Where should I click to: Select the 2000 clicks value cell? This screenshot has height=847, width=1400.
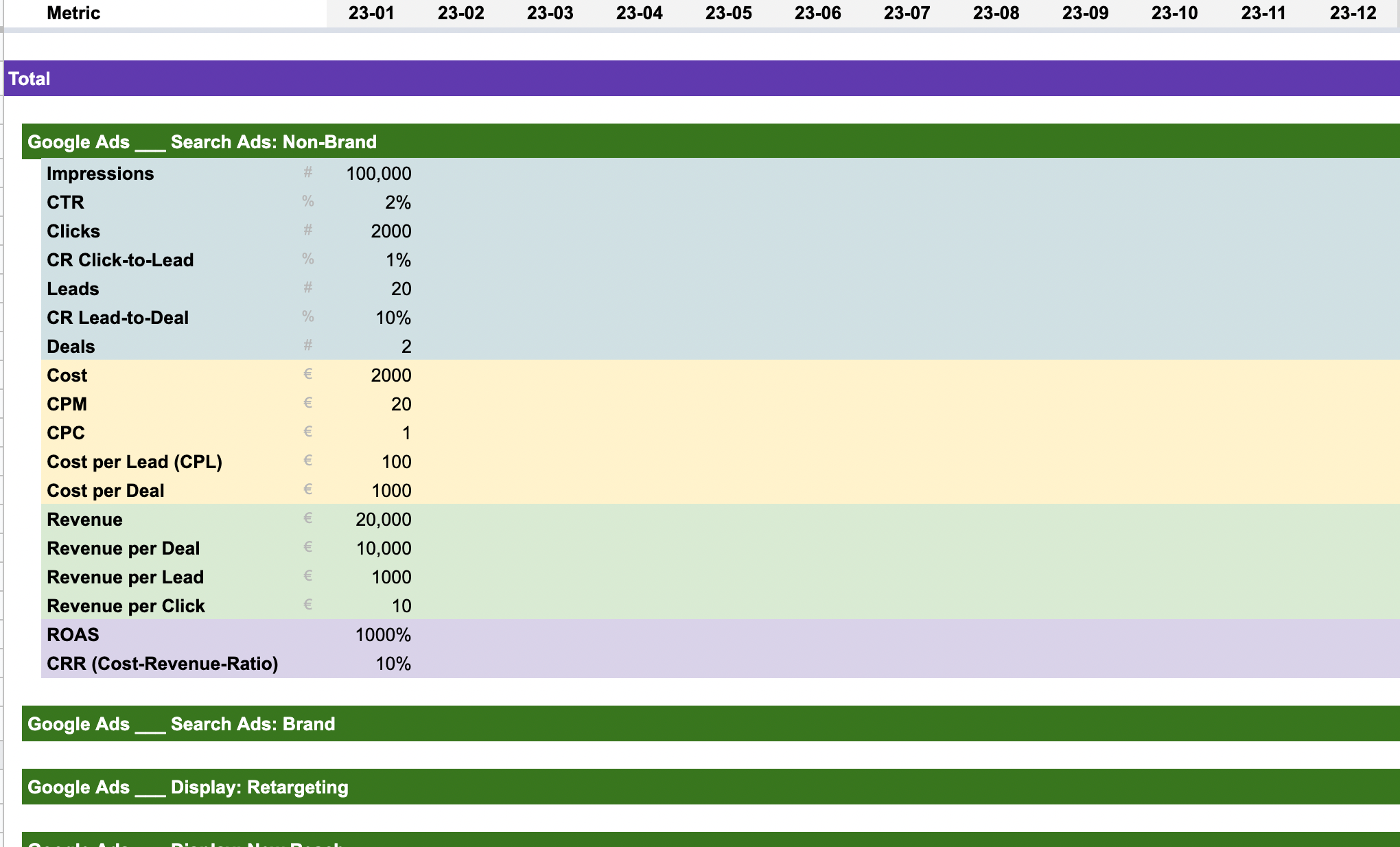(391, 231)
